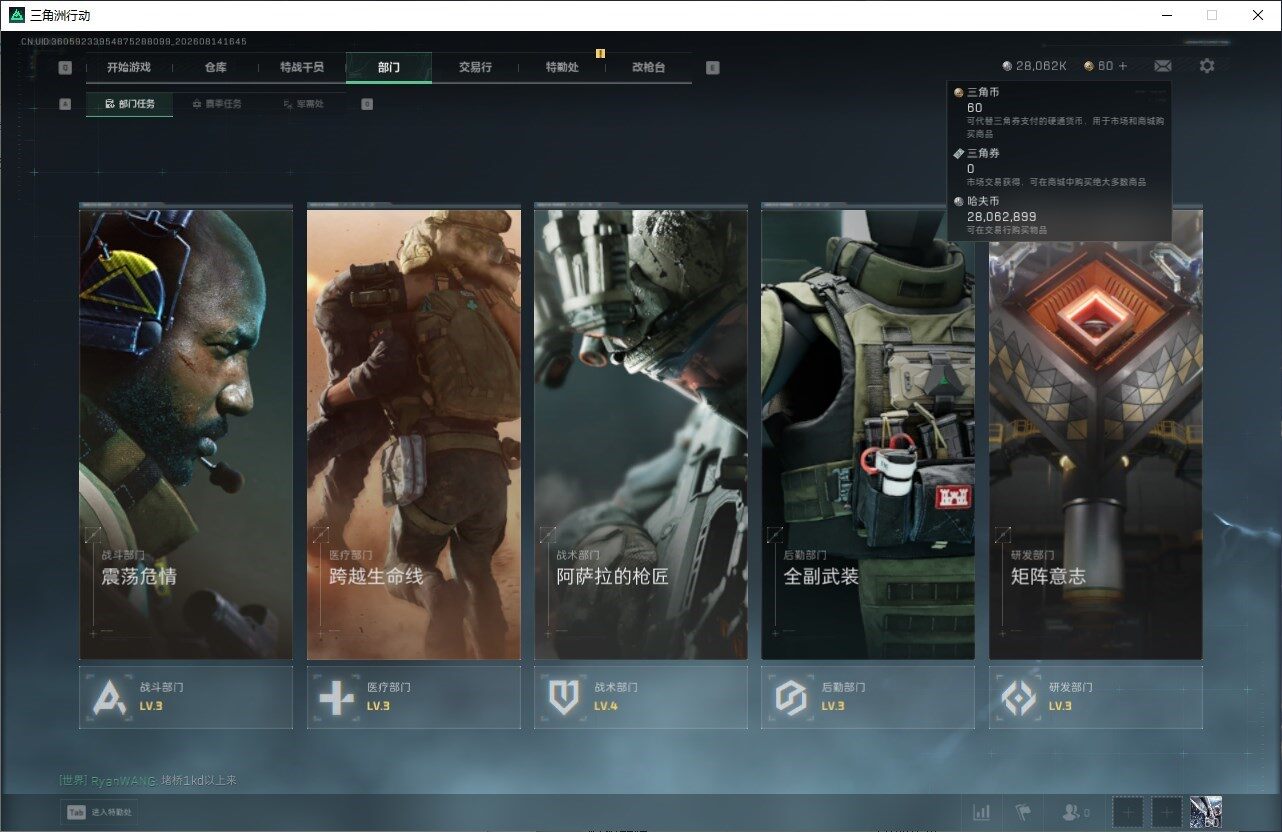
Task: Select the 部门 tab
Action: point(389,67)
